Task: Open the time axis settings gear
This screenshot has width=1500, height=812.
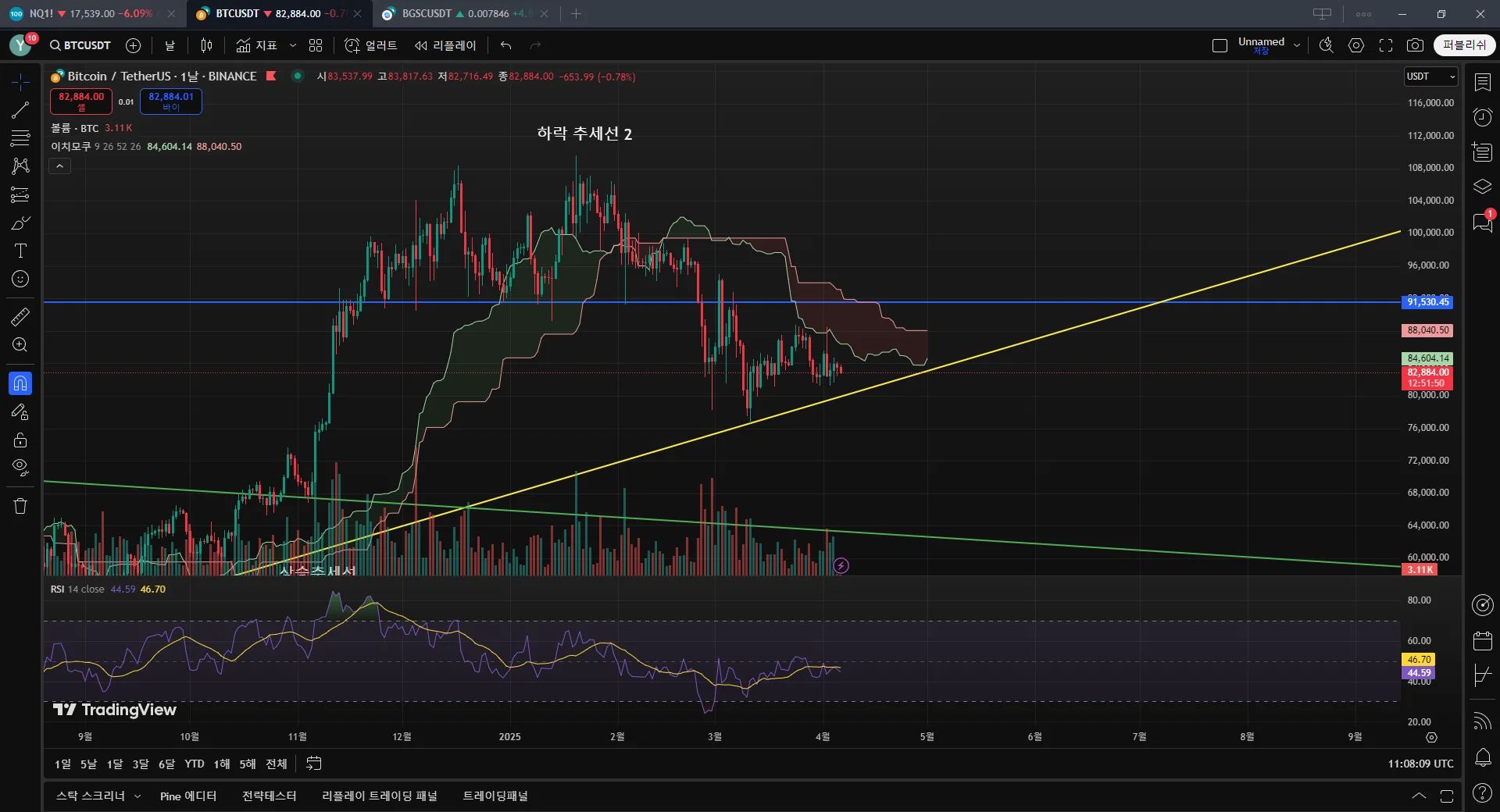Action: click(1431, 737)
